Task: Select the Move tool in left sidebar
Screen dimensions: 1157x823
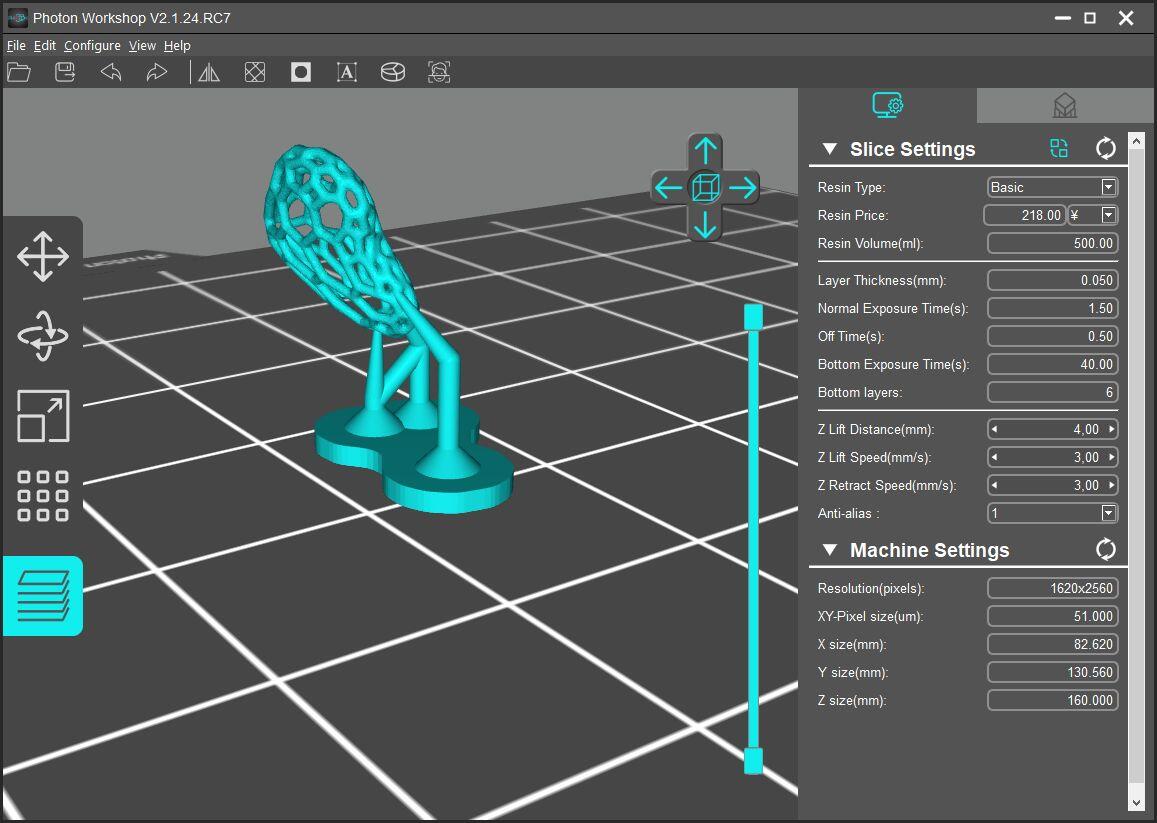Action: coord(43,256)
